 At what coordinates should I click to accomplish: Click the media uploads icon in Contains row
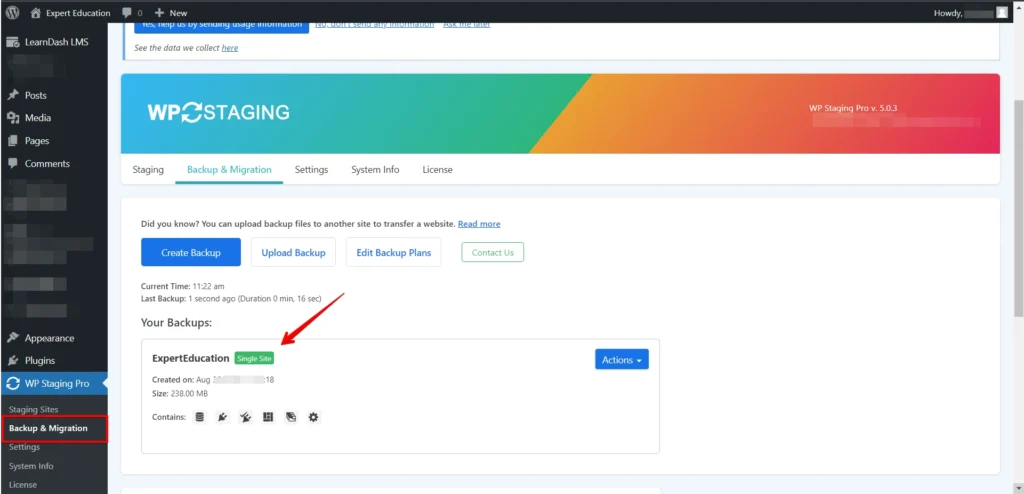click(291, 417)
